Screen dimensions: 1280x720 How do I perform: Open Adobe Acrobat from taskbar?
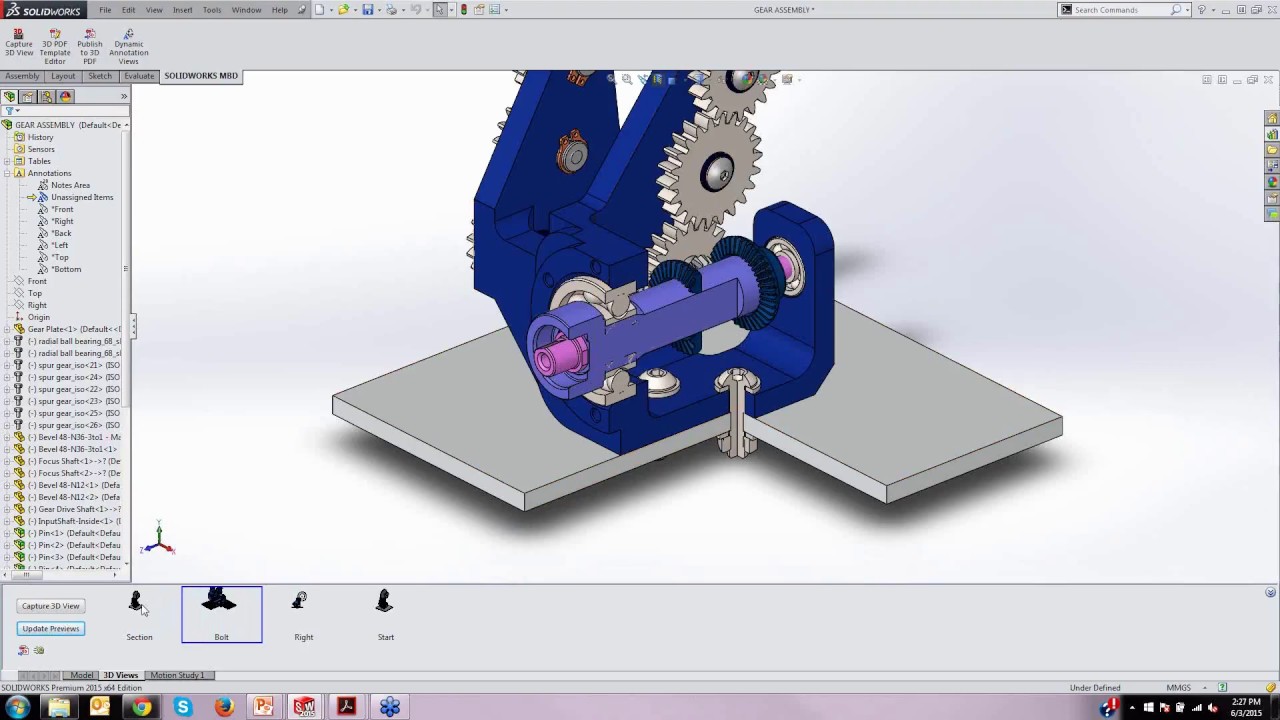[347, 707]
